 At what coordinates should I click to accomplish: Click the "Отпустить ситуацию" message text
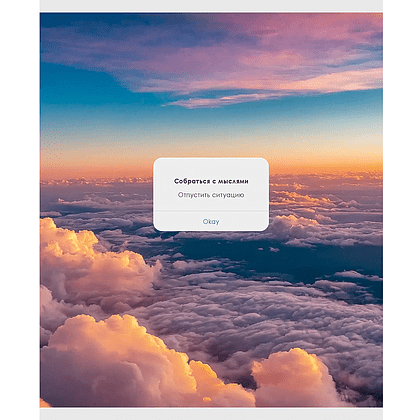(211, 195)
